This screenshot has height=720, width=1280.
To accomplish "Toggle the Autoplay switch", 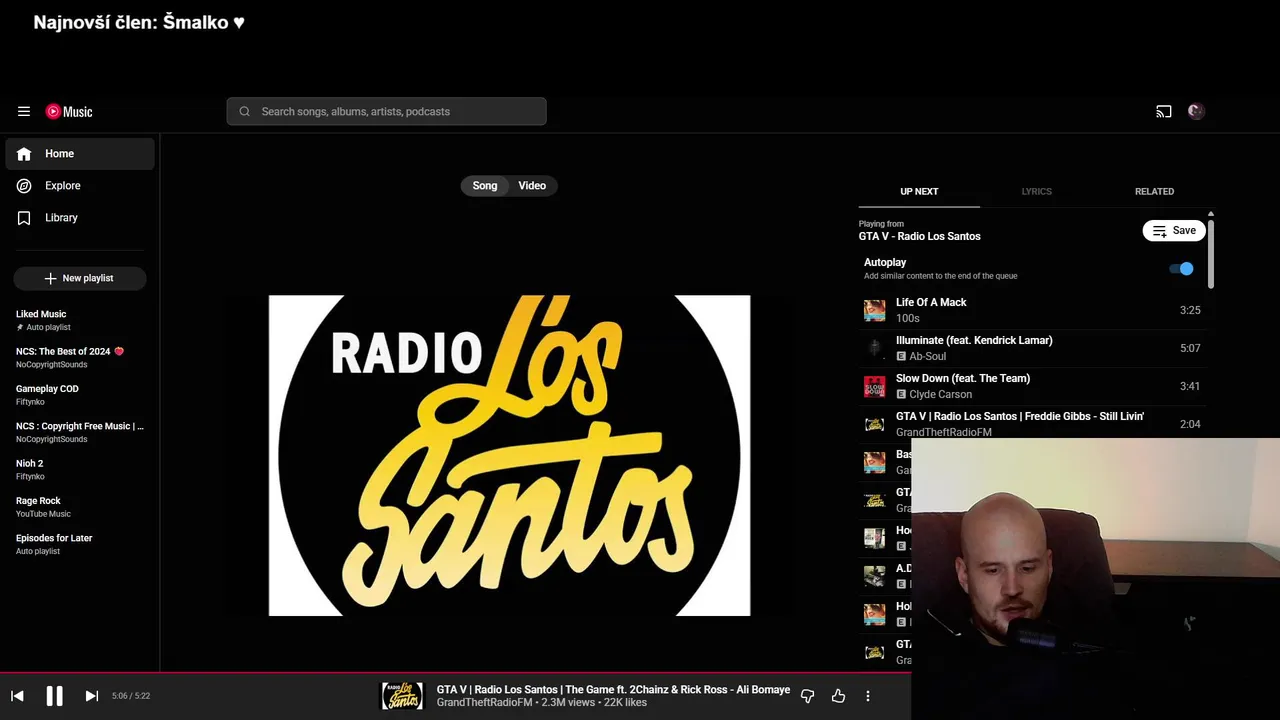I will (1182, 269).
